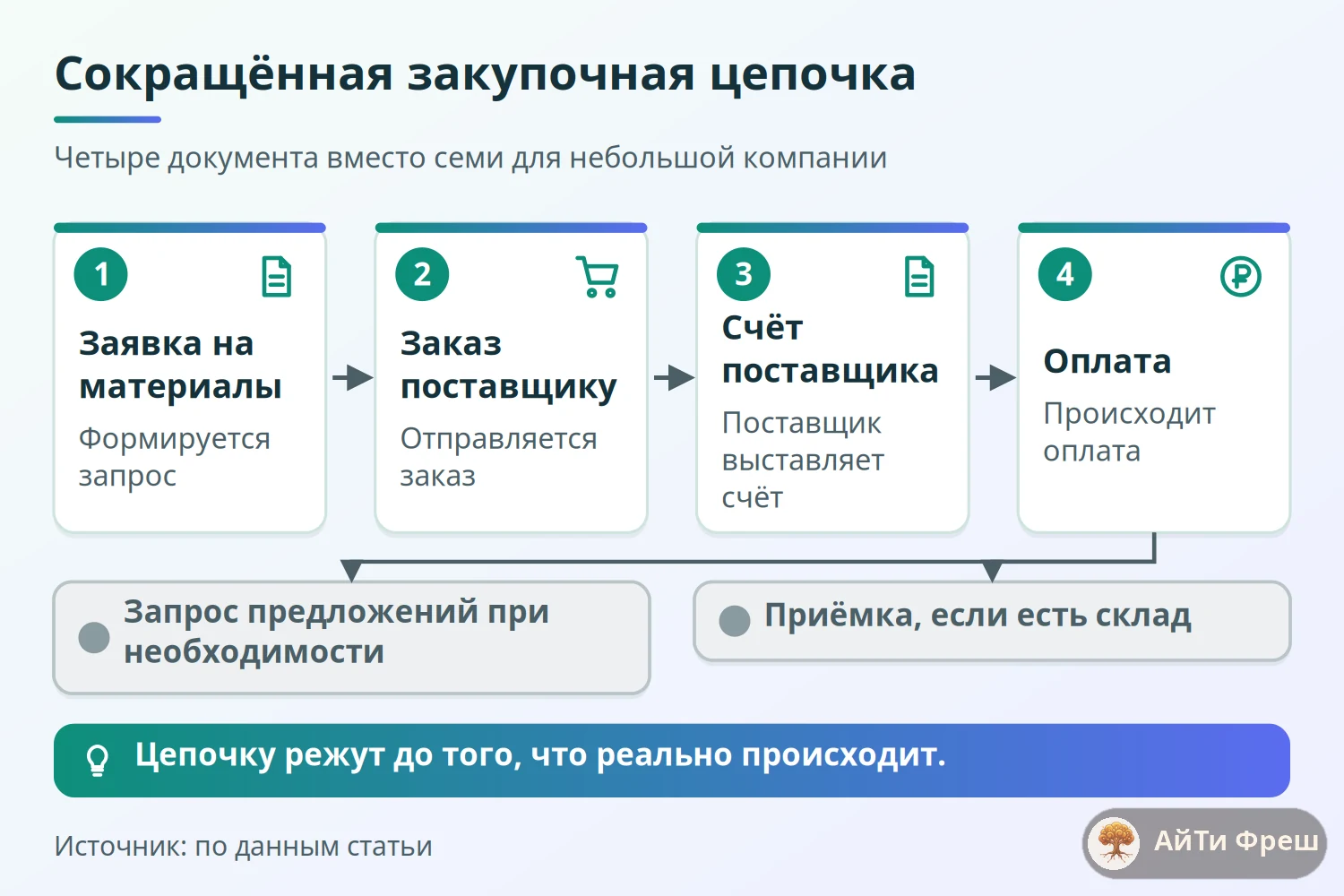Image resolution: width=1344 pixels, height=896 pixels.
Task: Click the step number 1 circle badge
Action: coord(101,274)
